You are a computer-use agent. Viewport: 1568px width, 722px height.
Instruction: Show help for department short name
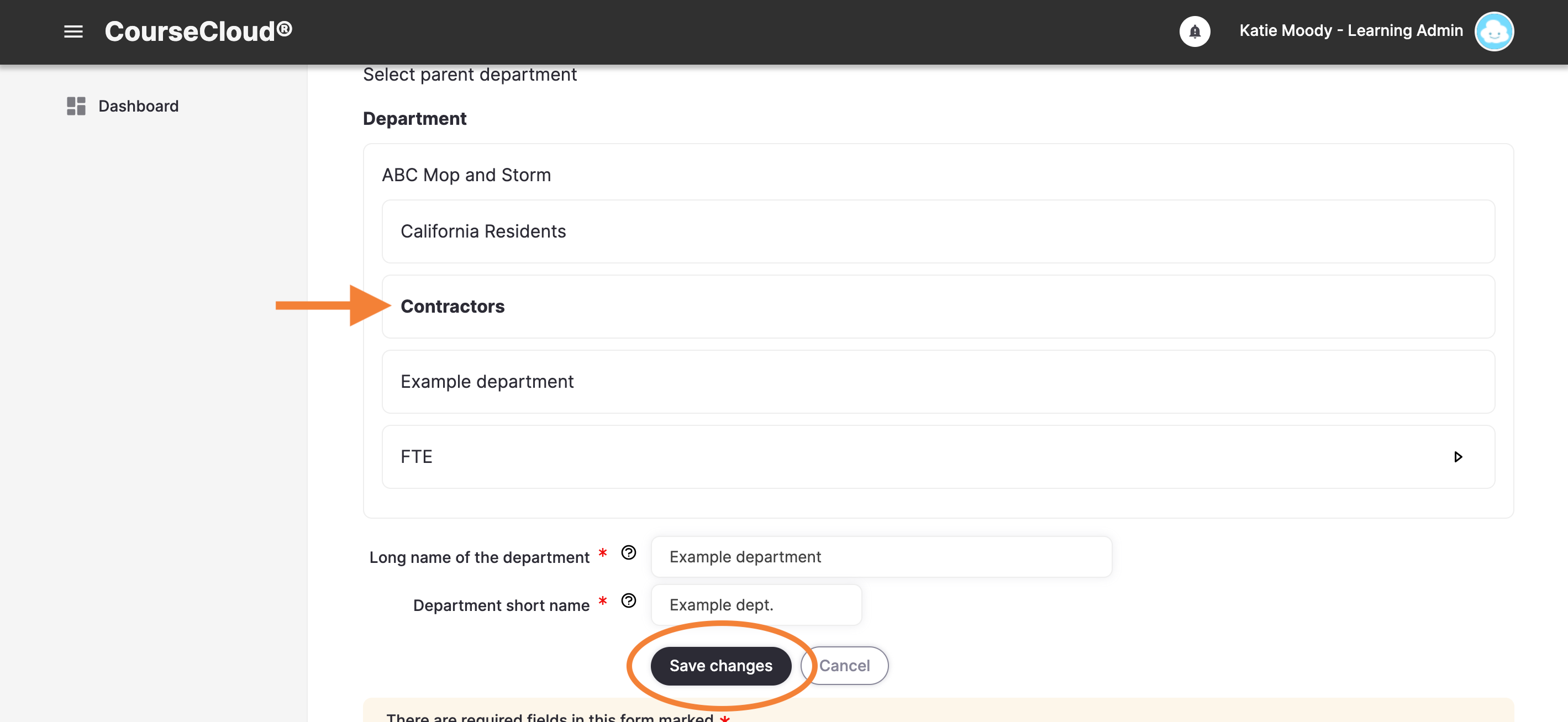coord(628,600)
